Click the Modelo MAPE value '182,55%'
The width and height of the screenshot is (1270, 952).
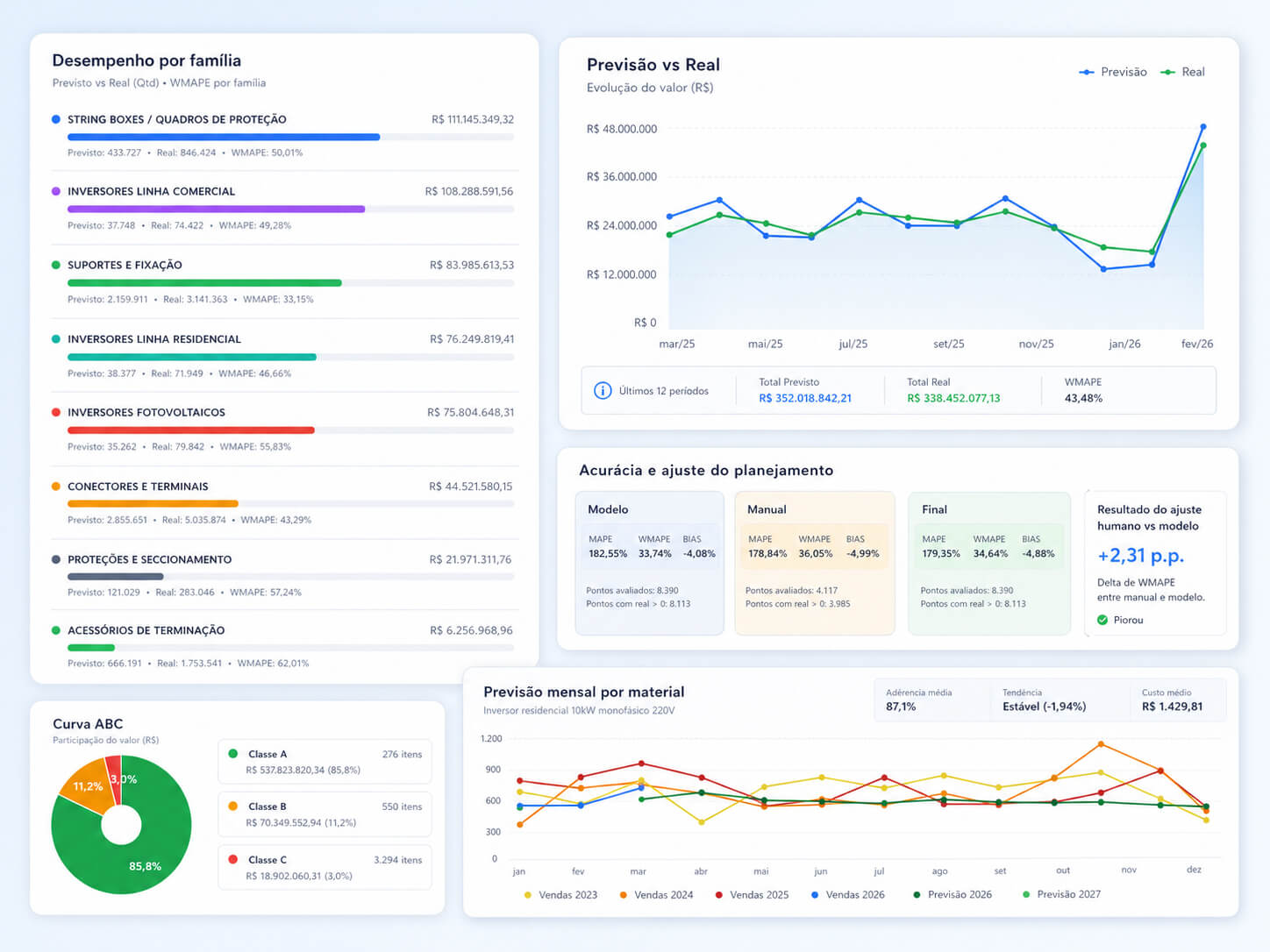point(608,554)
